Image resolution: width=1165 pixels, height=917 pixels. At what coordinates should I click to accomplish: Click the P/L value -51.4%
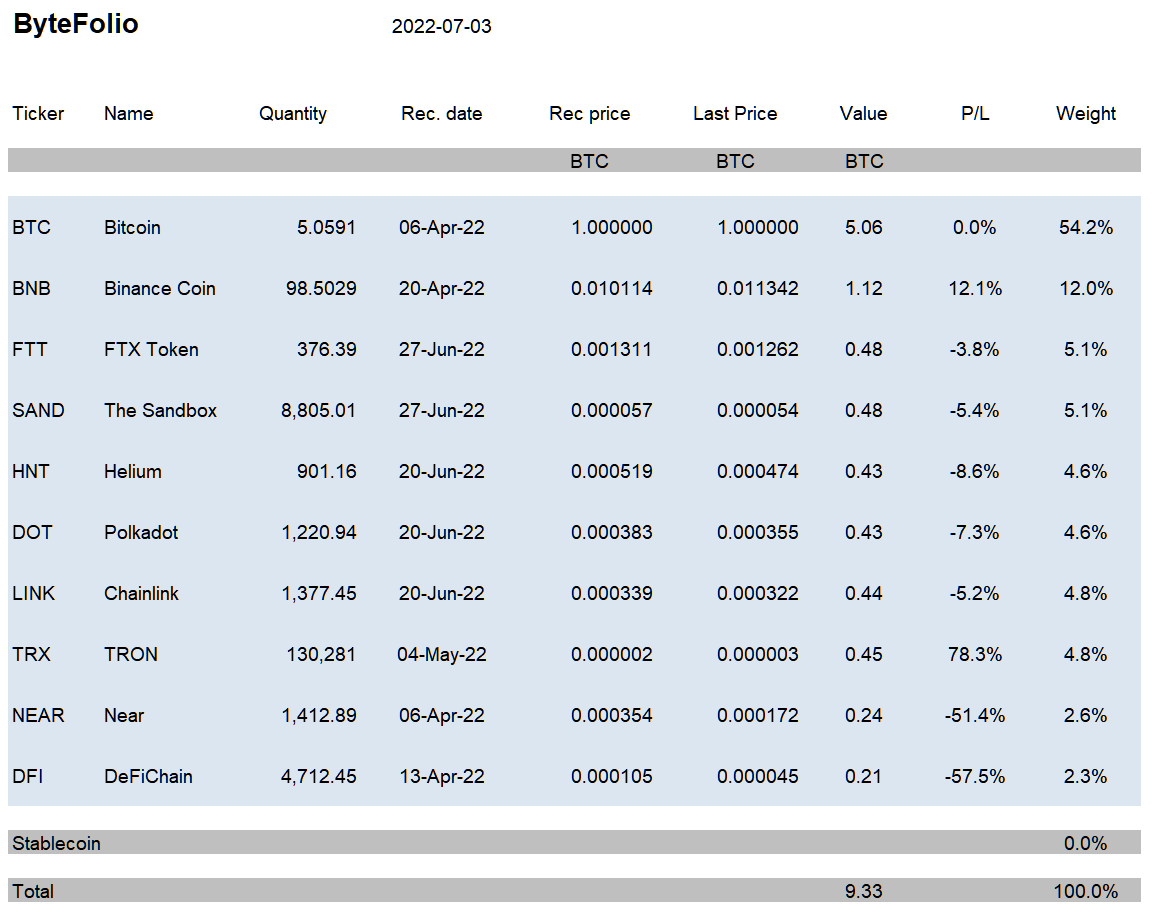[x=975, y=715]
